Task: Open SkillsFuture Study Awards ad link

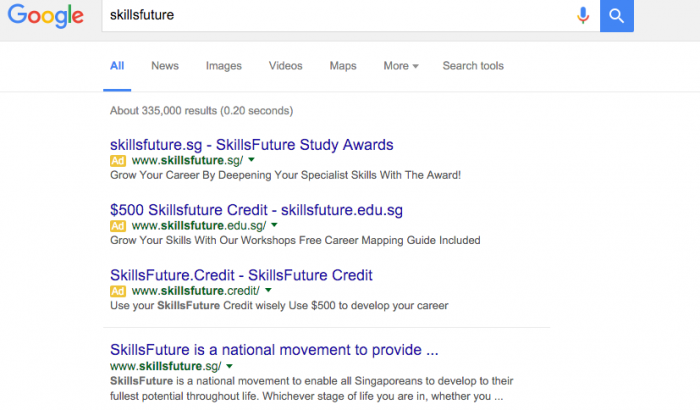Action: click(251, 144)
